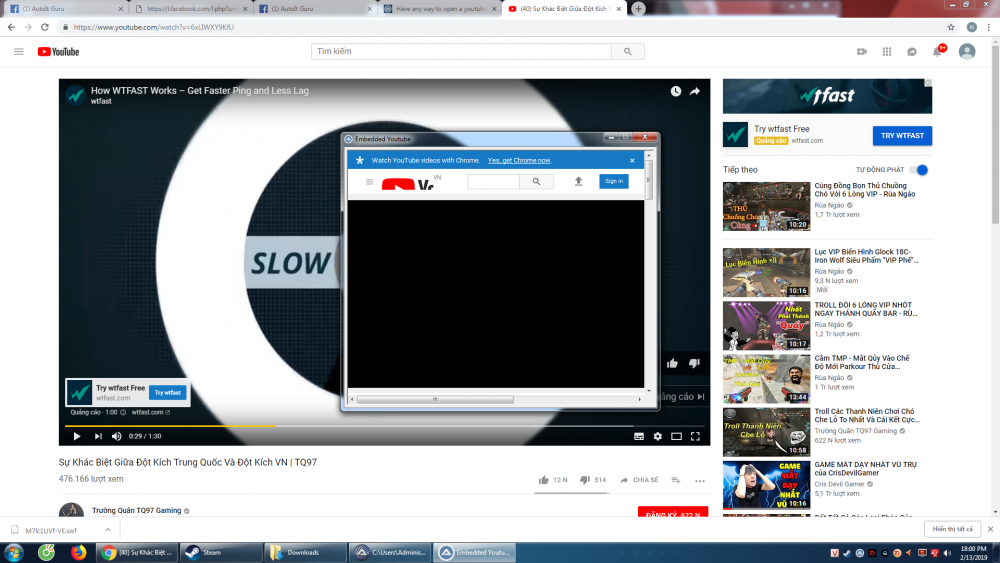This screenshot has height=563, width=1000.
Task: Open hamburger menu in Embedded Youtube window
Action: (x=369, y=182)
